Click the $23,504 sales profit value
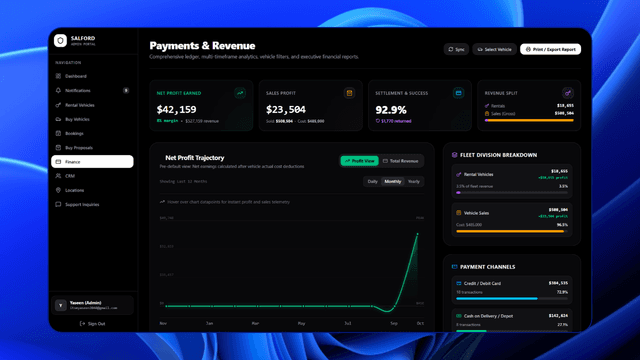Viewport: 640px width, 360px height. pos(286,109)
